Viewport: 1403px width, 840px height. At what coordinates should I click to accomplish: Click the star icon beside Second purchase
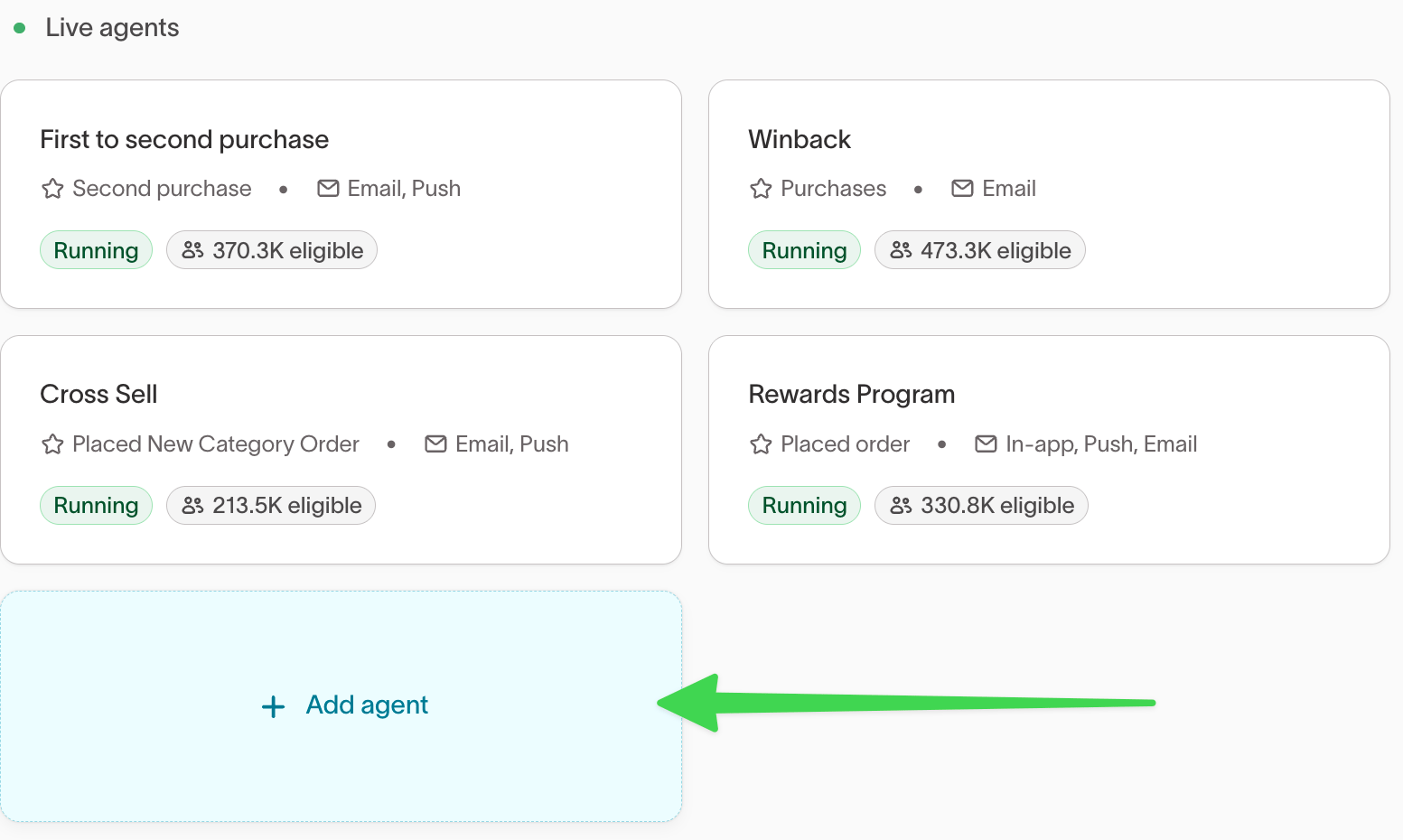pos(52,189)
